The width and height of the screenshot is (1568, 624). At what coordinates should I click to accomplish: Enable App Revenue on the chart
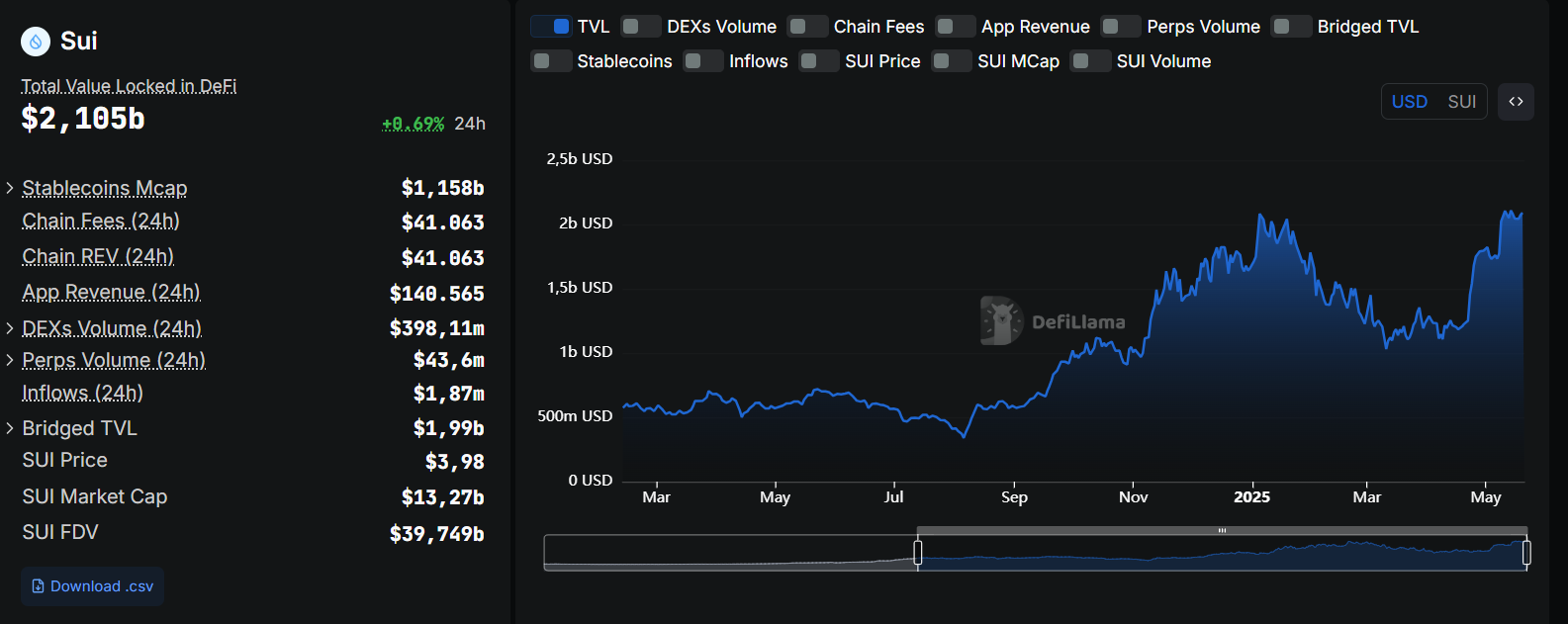956,27
